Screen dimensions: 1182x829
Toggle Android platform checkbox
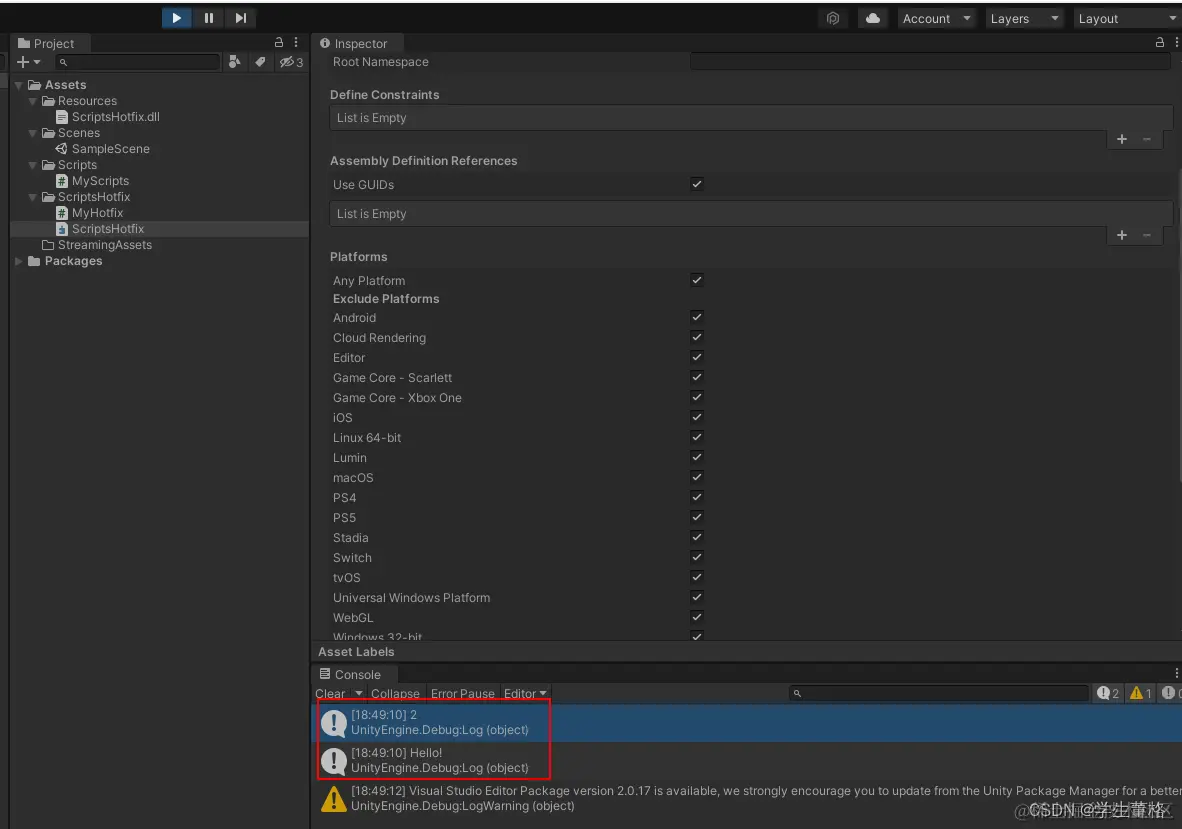(x=697, y=317)
